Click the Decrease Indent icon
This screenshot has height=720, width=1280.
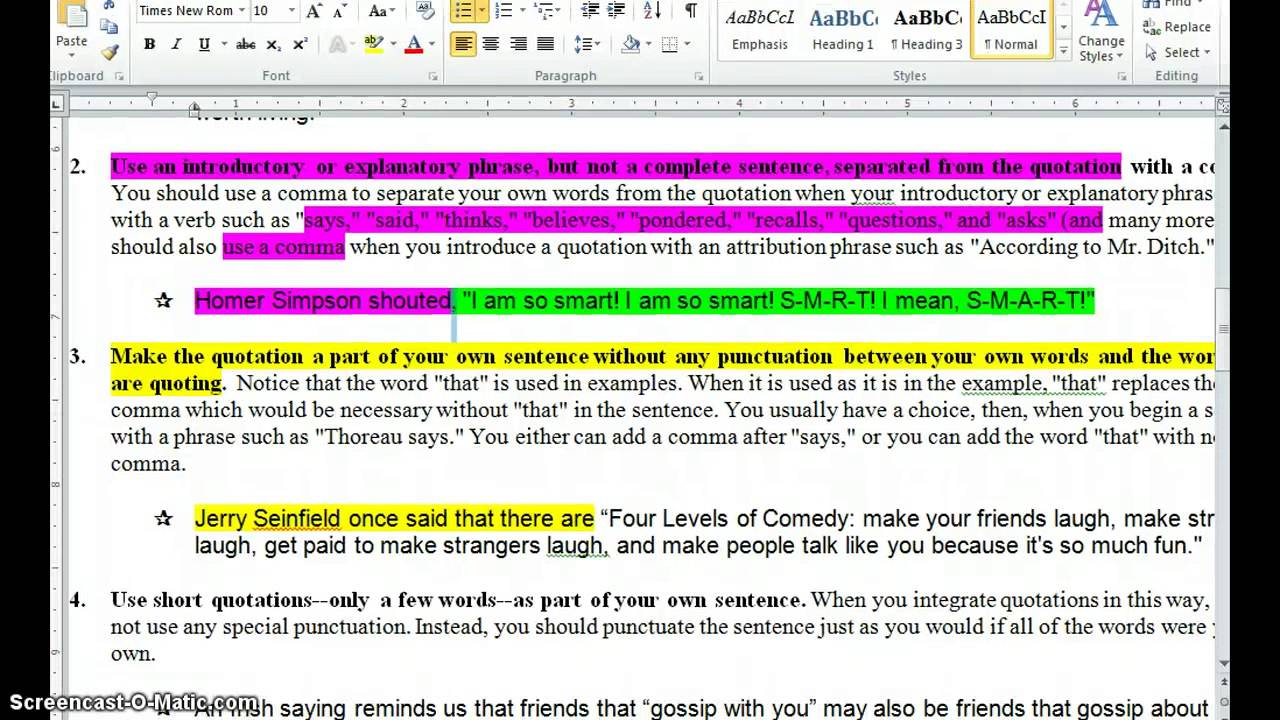tap(591, 11)
